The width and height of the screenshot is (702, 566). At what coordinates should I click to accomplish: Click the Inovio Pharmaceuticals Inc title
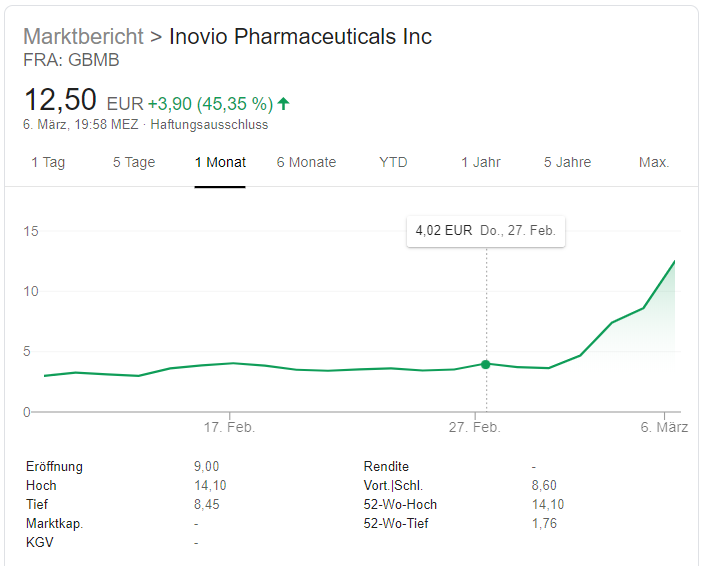300,37
